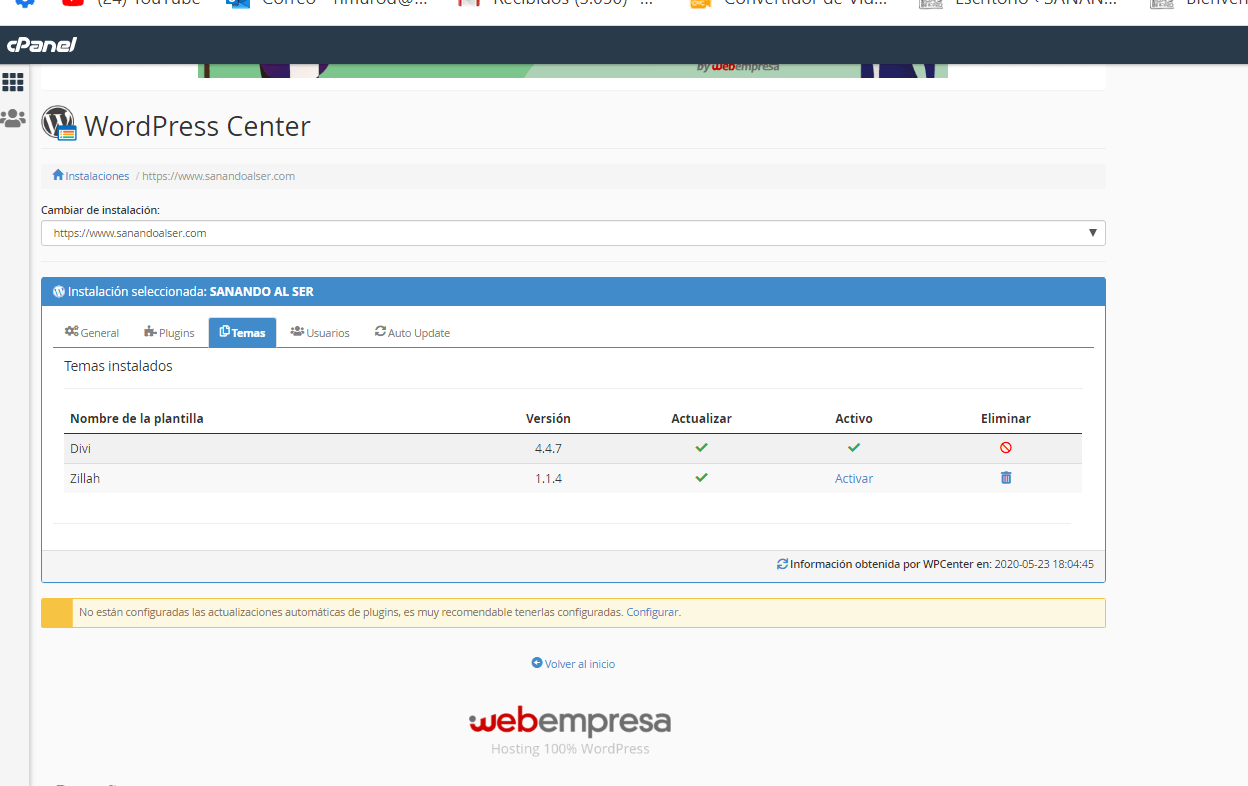
Task: Click the home icon next to Instalaciones
Action: pos(58,175)
